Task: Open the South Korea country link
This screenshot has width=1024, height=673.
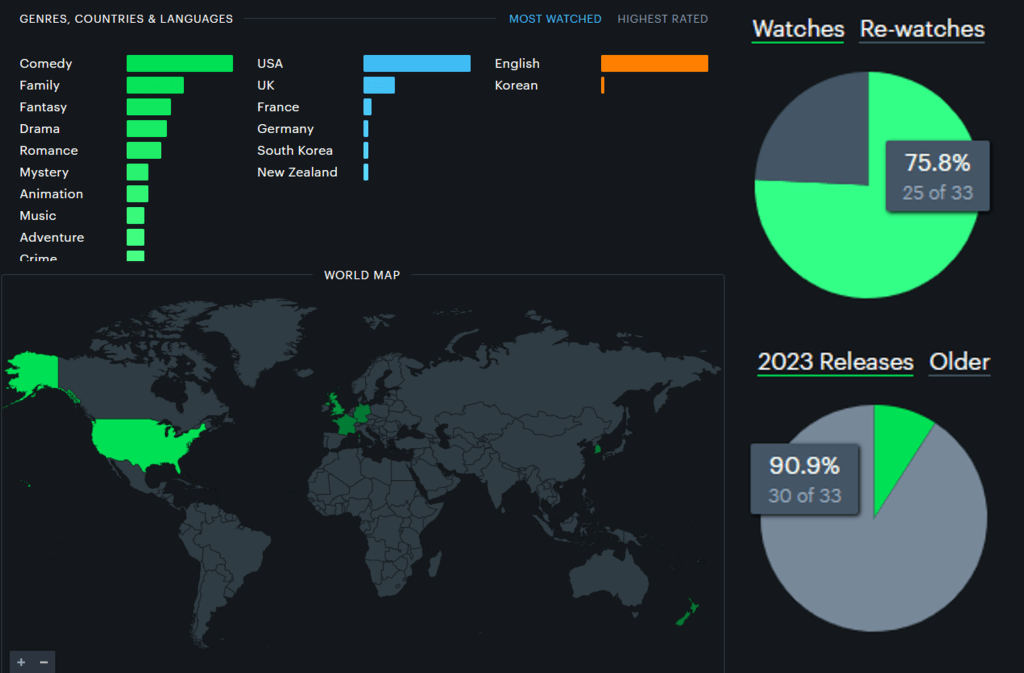Action: (295, 151)
